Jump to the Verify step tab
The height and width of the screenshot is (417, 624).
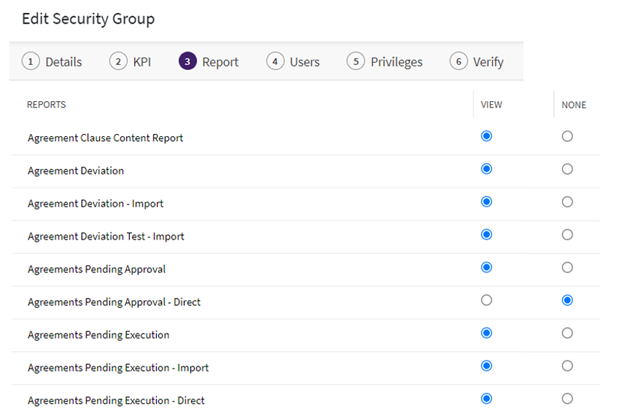click(x=477, y=62)
